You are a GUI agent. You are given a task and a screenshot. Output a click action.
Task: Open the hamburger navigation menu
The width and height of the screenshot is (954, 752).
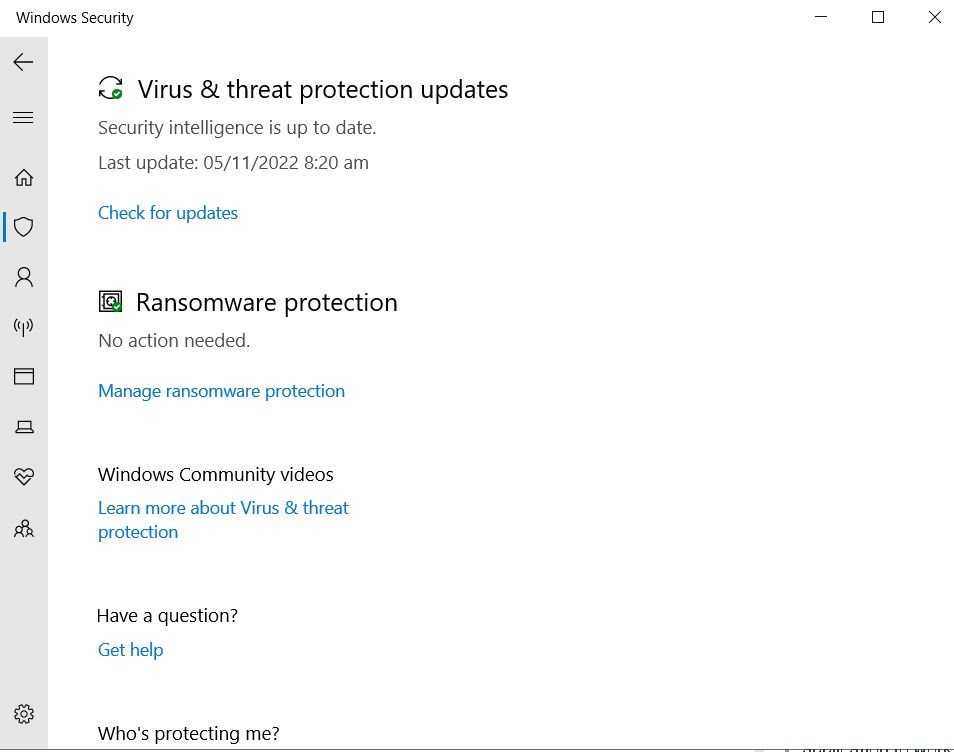(23, 117)
